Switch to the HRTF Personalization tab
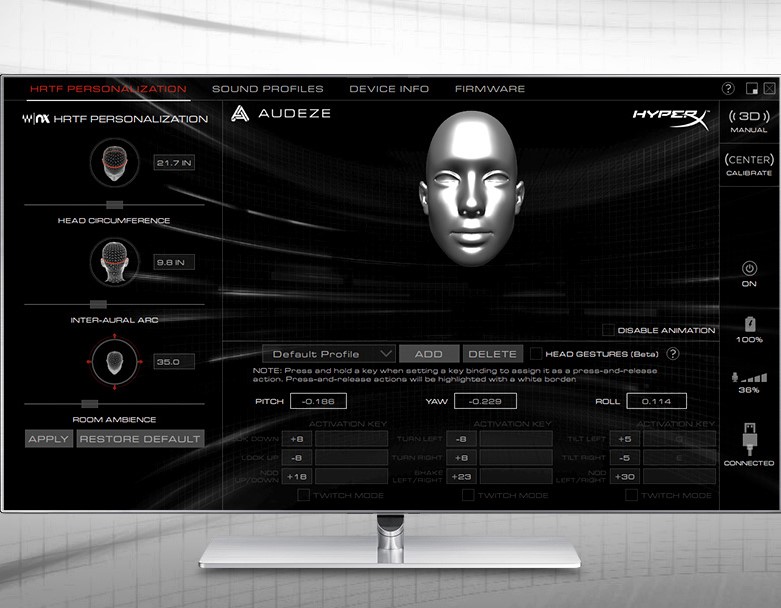 point(108,89)
